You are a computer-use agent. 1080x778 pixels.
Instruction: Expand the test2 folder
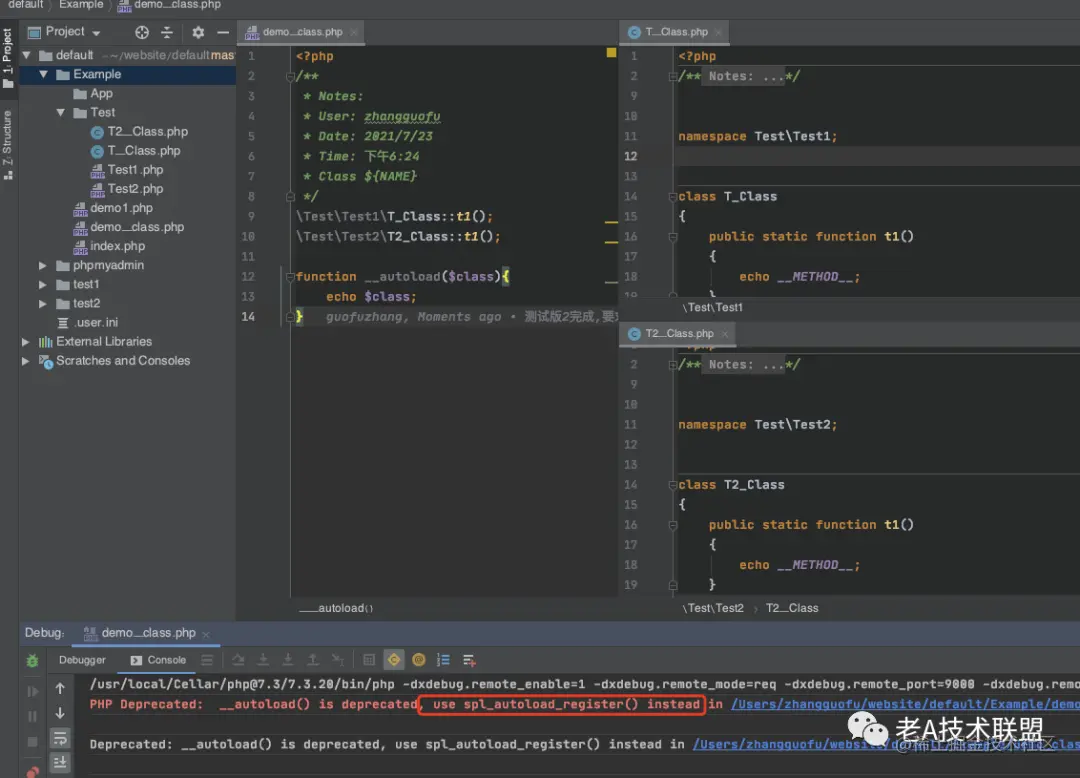pyautogui.click(x=43, y=304)
